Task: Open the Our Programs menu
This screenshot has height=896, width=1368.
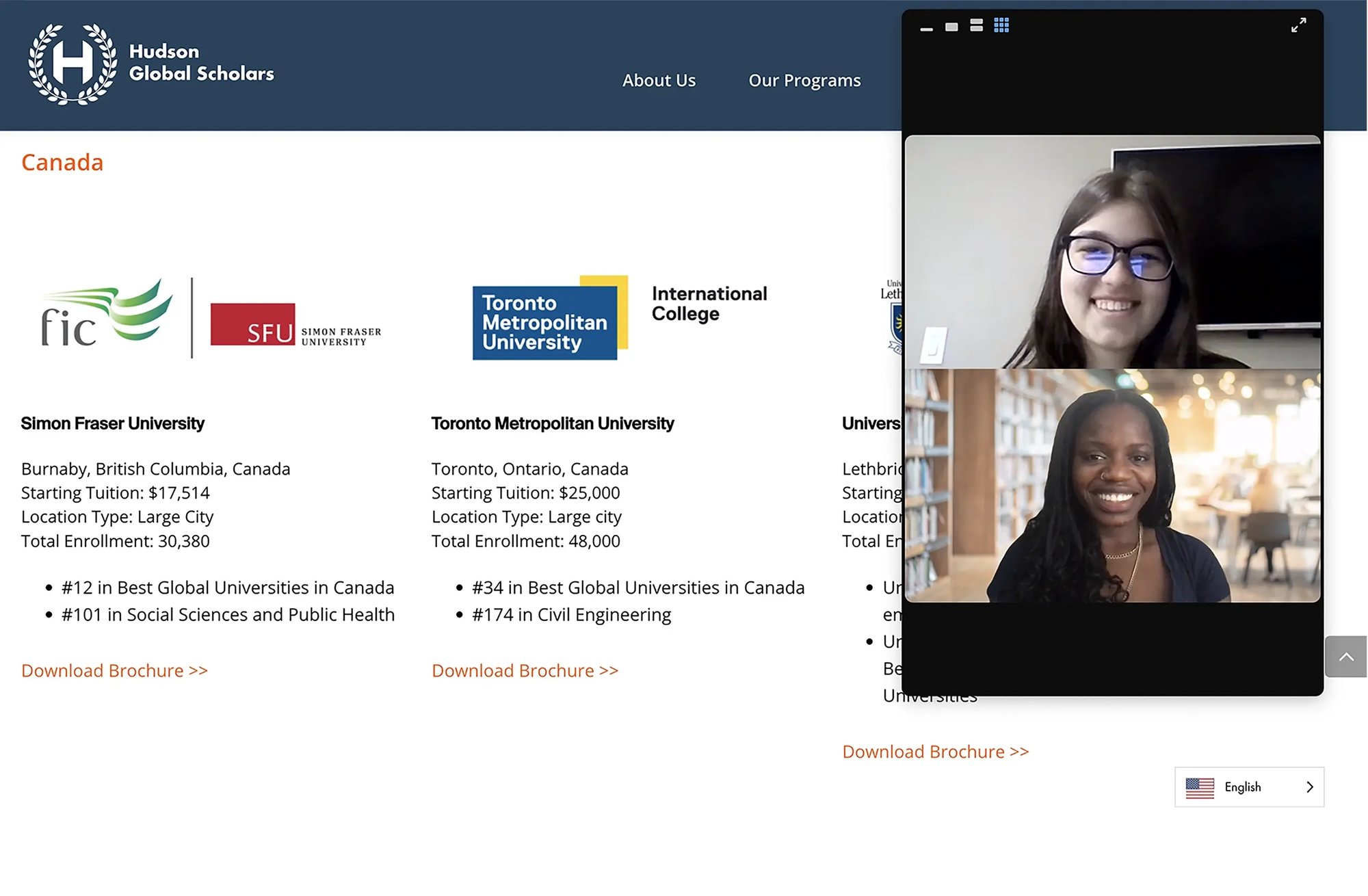Action: pyautogui.click(x=804, y=80)
